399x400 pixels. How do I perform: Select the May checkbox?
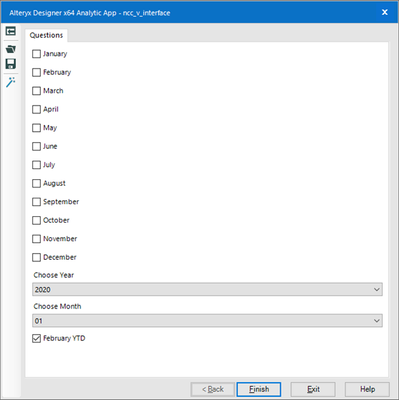[x=36, y=128]
